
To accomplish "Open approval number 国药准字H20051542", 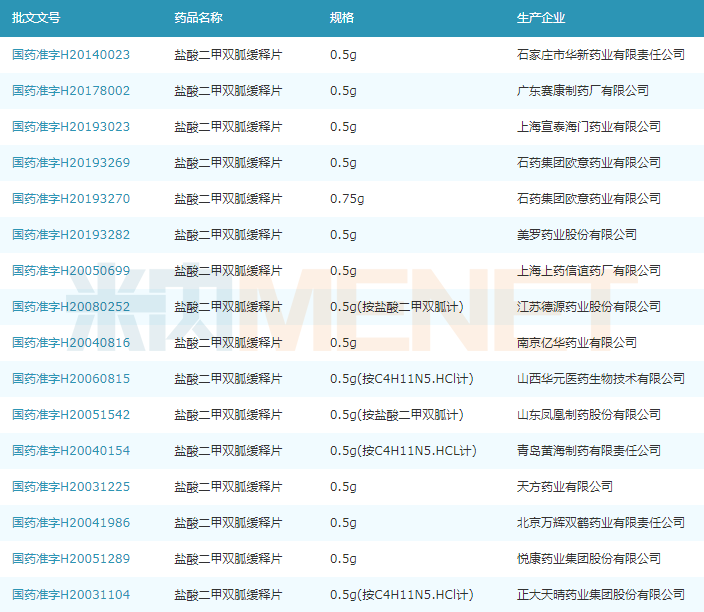I will pyautogui.click(x=71, y=414).
